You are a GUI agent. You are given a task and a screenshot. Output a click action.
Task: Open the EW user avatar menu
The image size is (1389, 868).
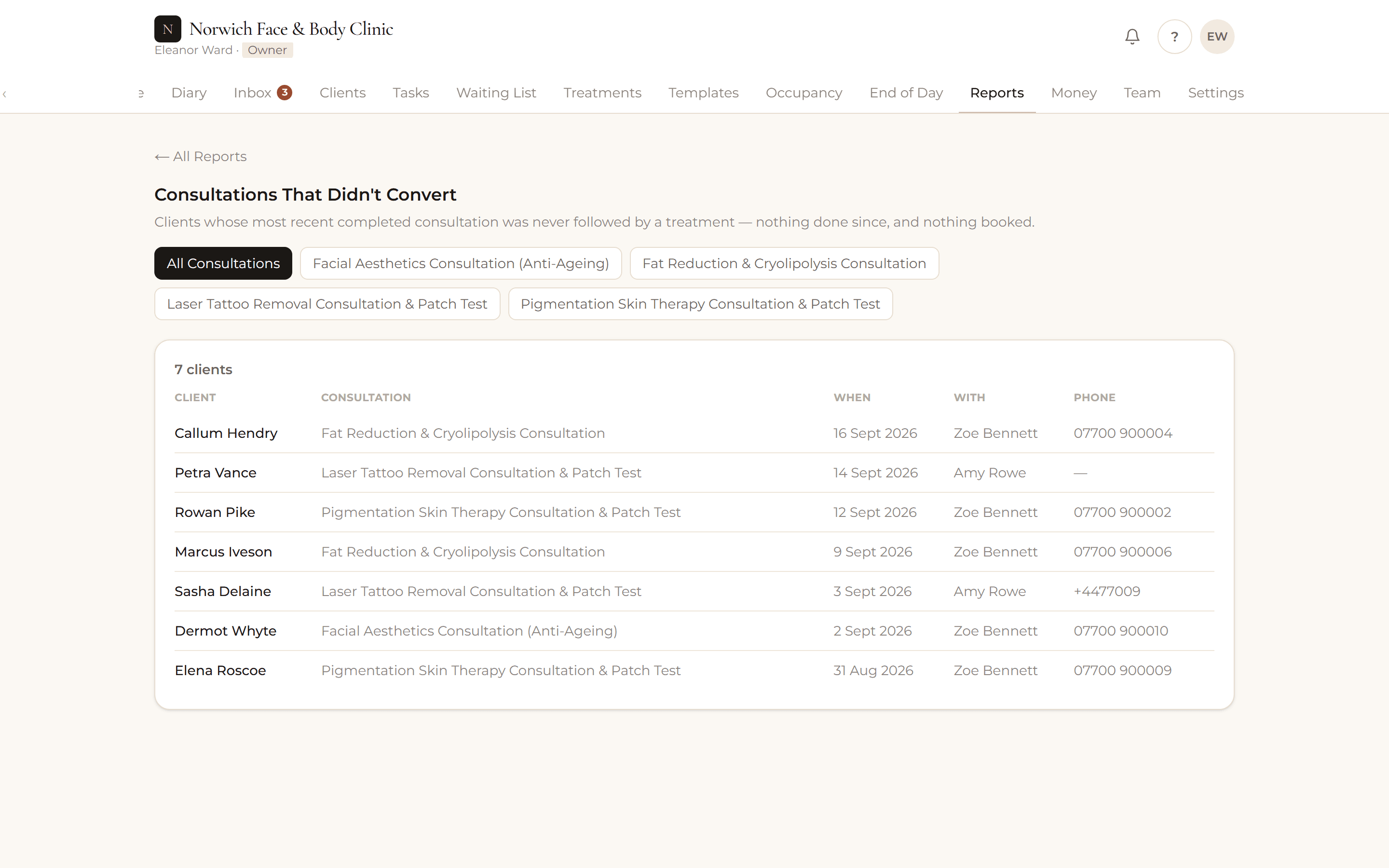[1217, 37]
